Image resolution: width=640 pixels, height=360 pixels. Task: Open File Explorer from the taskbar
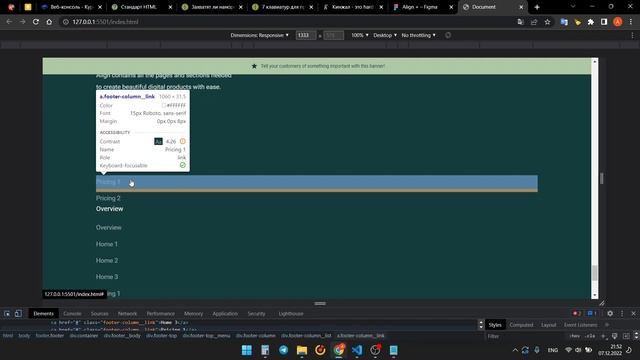pyautogui.click(x=302, y=350)
